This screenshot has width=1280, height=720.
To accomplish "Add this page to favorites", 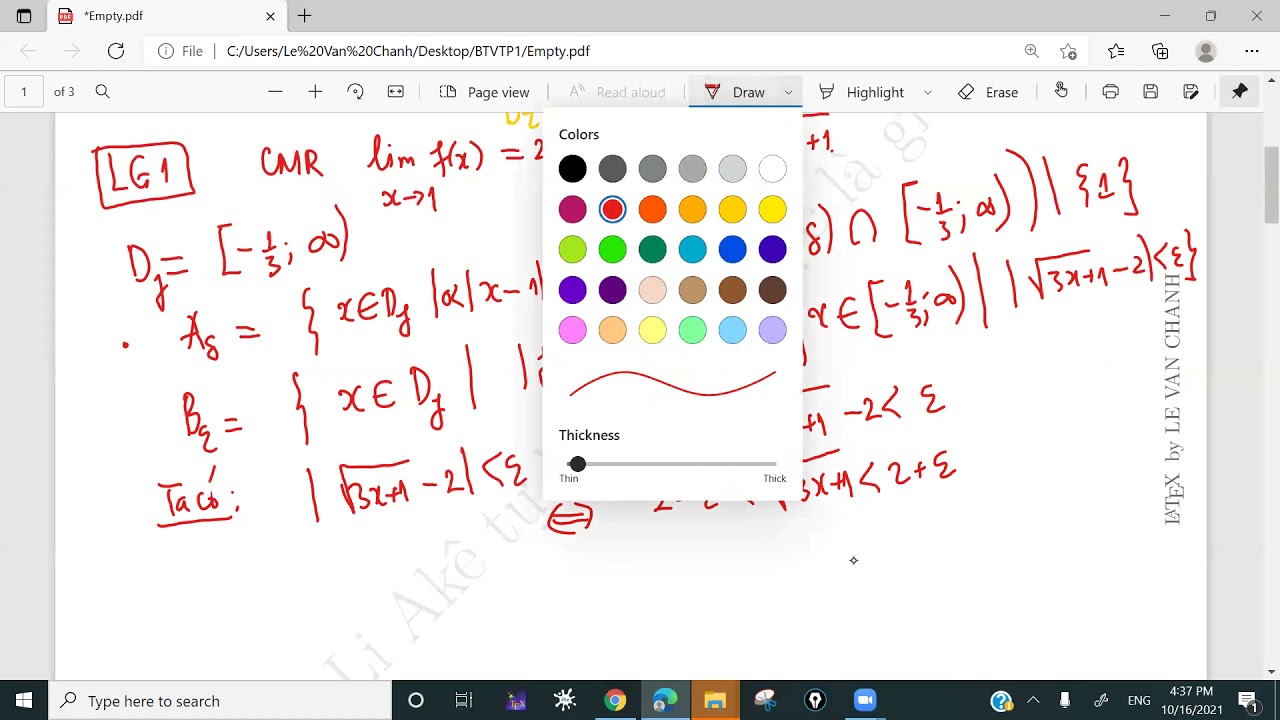I will (x=1068, y=51).
